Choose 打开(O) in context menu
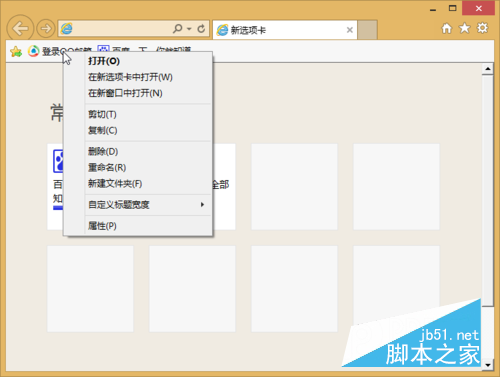Viewport: 500px width, 377px height. 138,61
